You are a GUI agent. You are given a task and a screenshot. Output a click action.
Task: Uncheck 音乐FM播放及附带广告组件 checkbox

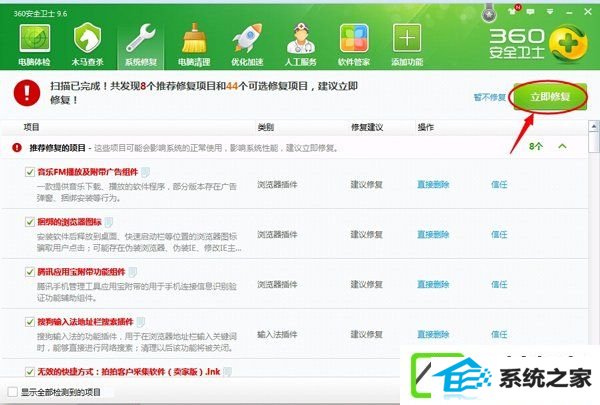29,172
